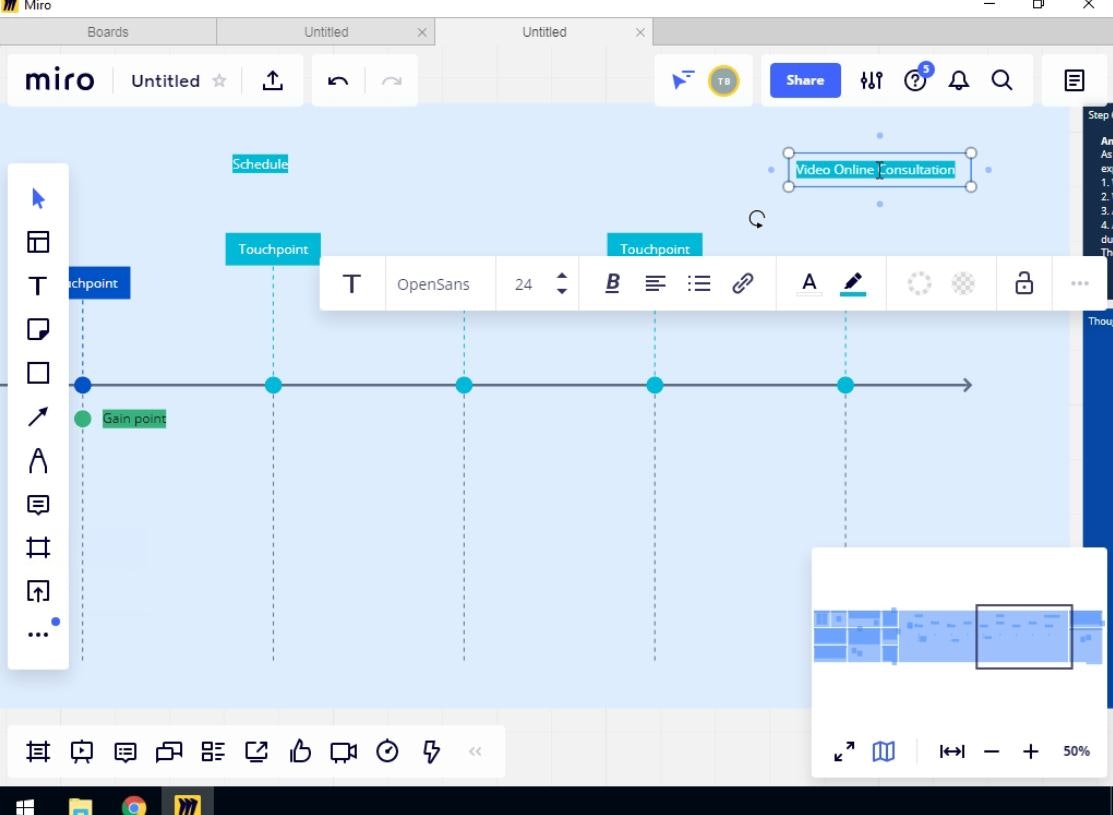The height and width of the screenshot is (815, 1113).
Task: Click the font size 24 field
Action: click(523, 284)
